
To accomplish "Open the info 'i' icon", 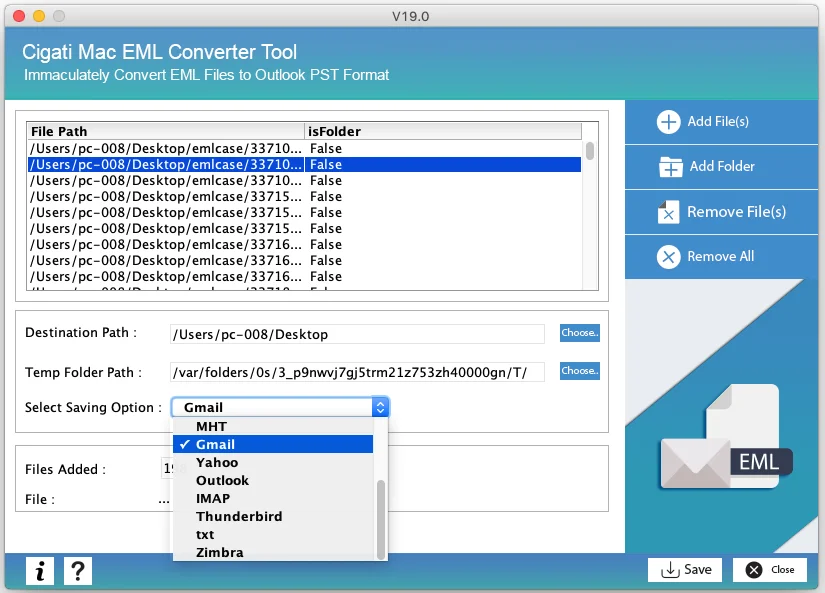I will 40,571.
